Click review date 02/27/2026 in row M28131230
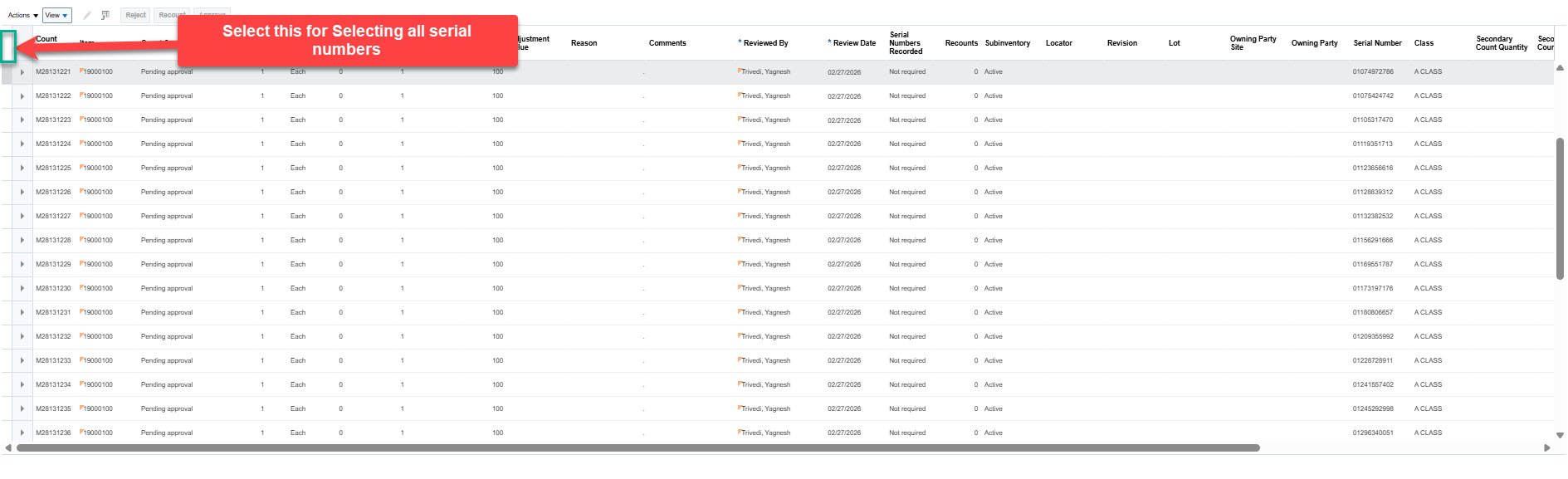Image resolution: width=1568 pixels, height=479 pixels. click(844, 289)
